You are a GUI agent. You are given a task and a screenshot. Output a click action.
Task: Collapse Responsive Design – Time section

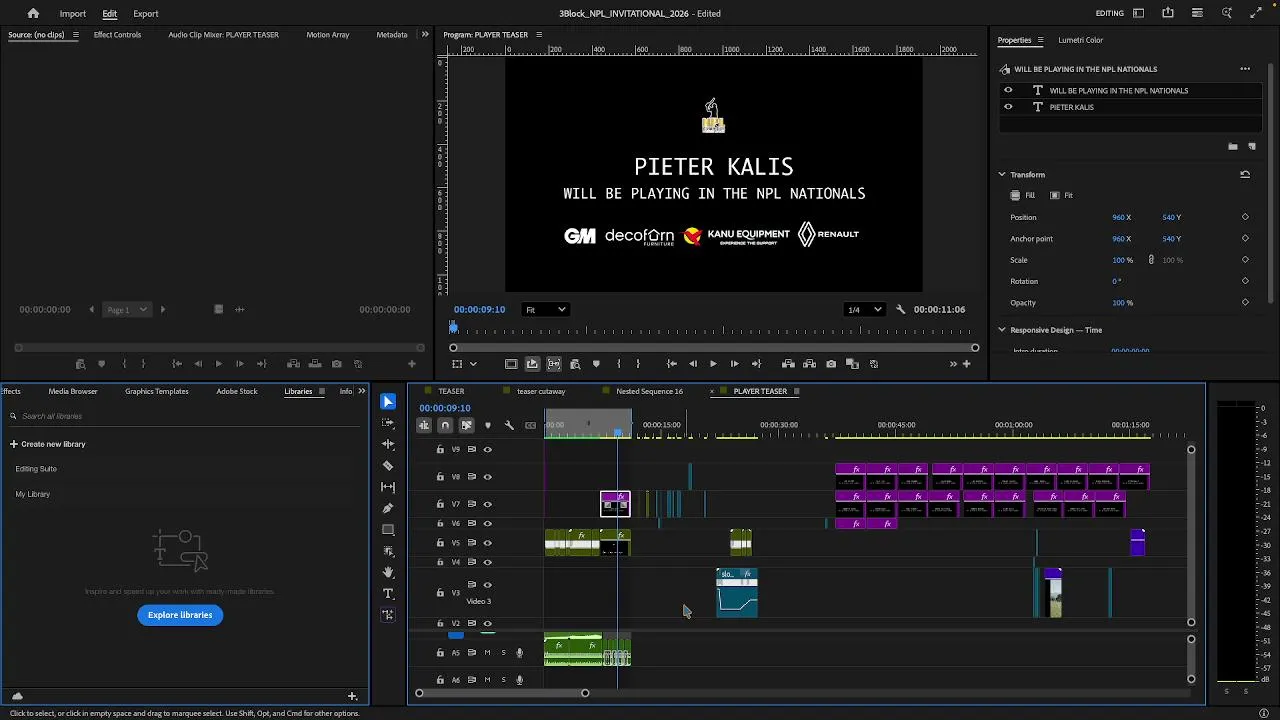(x=1002, y=330)
